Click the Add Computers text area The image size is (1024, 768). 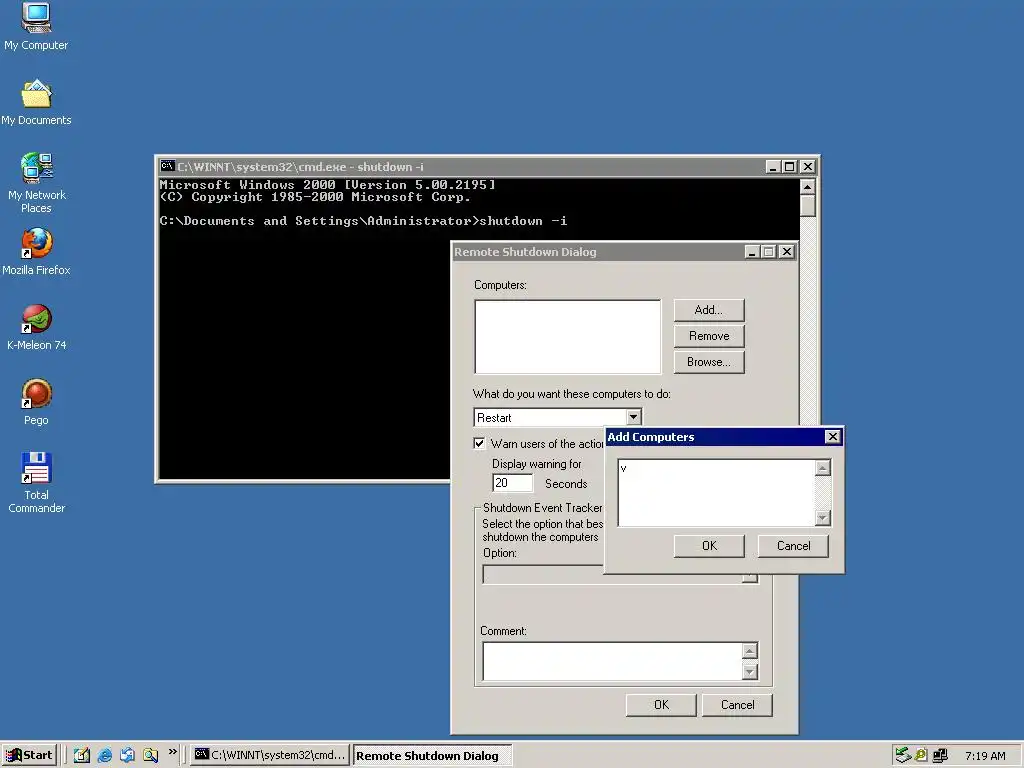(716, 492)
